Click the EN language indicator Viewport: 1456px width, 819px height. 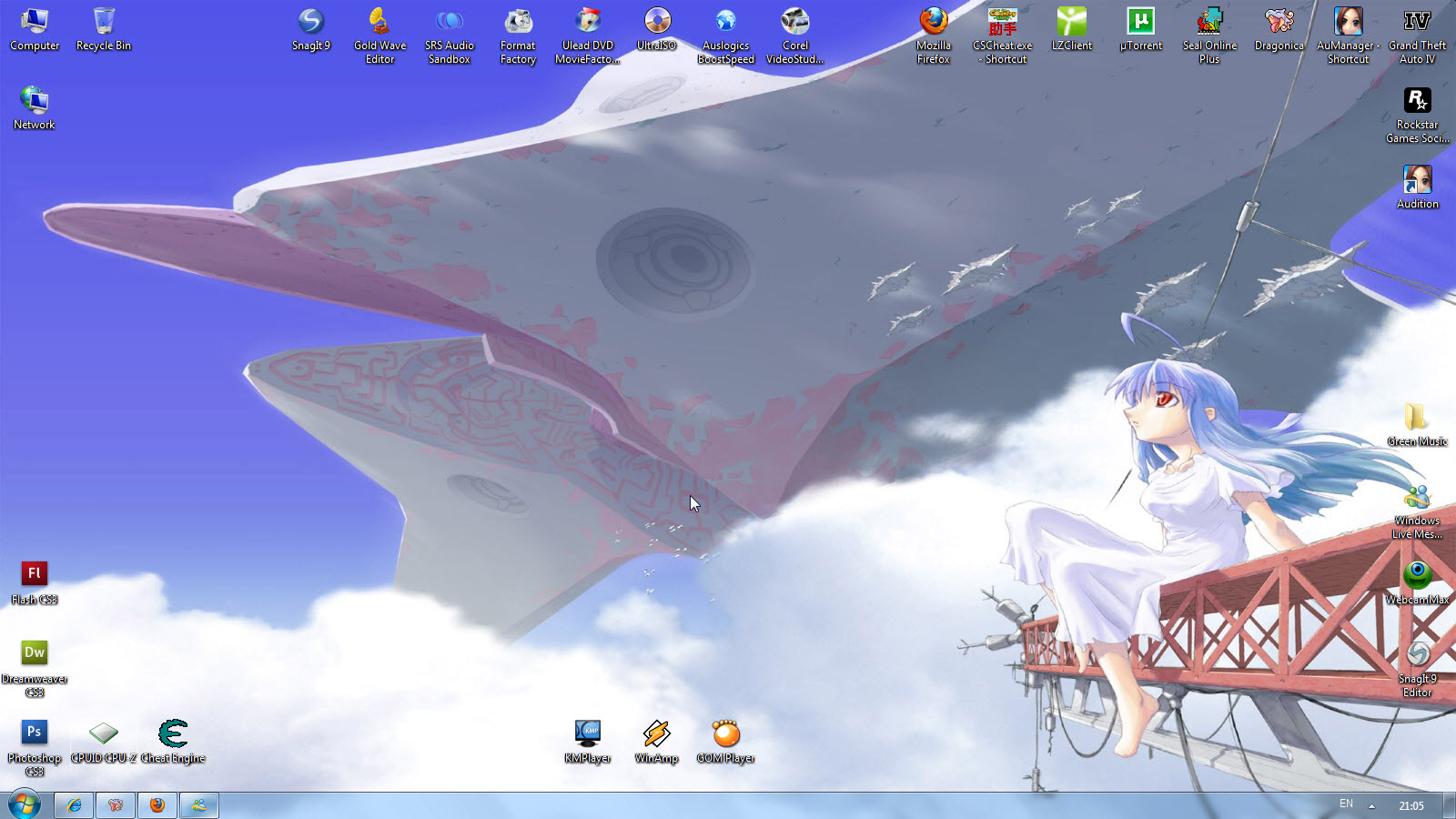coord(1346,804)
